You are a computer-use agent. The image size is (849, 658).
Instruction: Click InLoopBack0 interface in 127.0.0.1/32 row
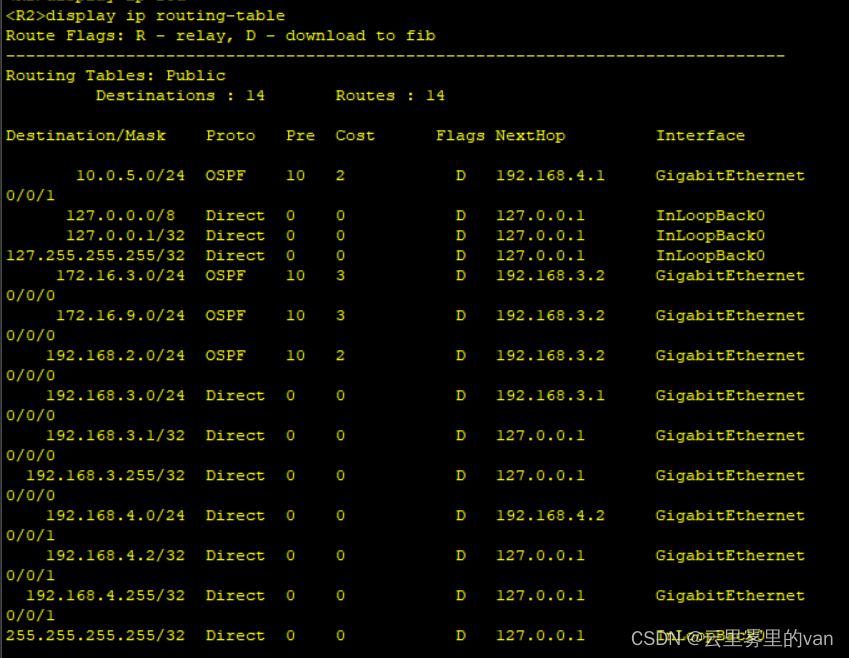pyautogui.click(x=710, y=236)
